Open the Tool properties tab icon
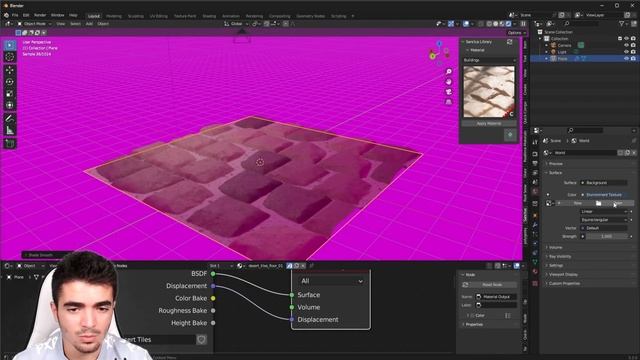Viewport: 640px width, 360px height. click(x=535, y=142)
